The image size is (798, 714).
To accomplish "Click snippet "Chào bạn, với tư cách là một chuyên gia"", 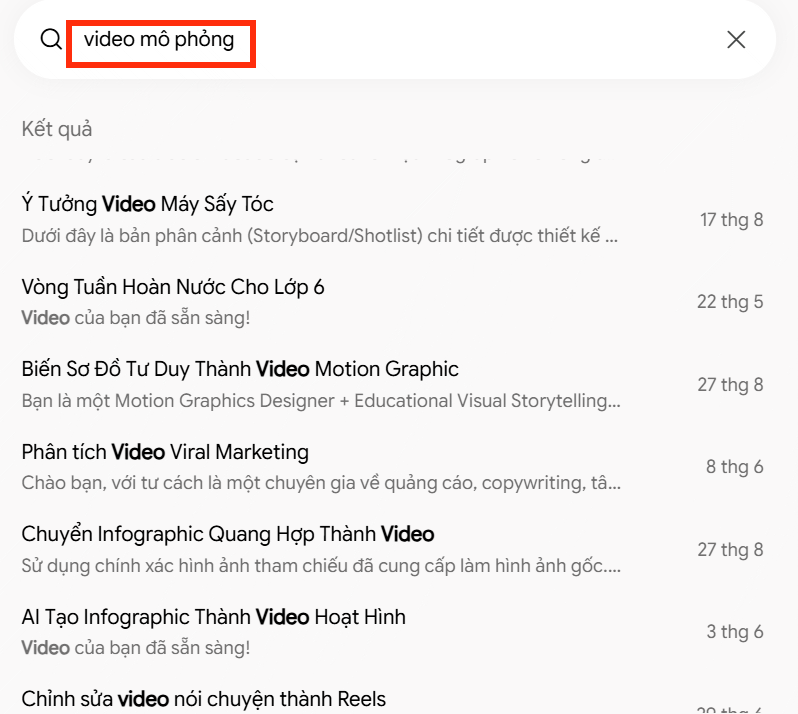I will click(x=321, y=483).
